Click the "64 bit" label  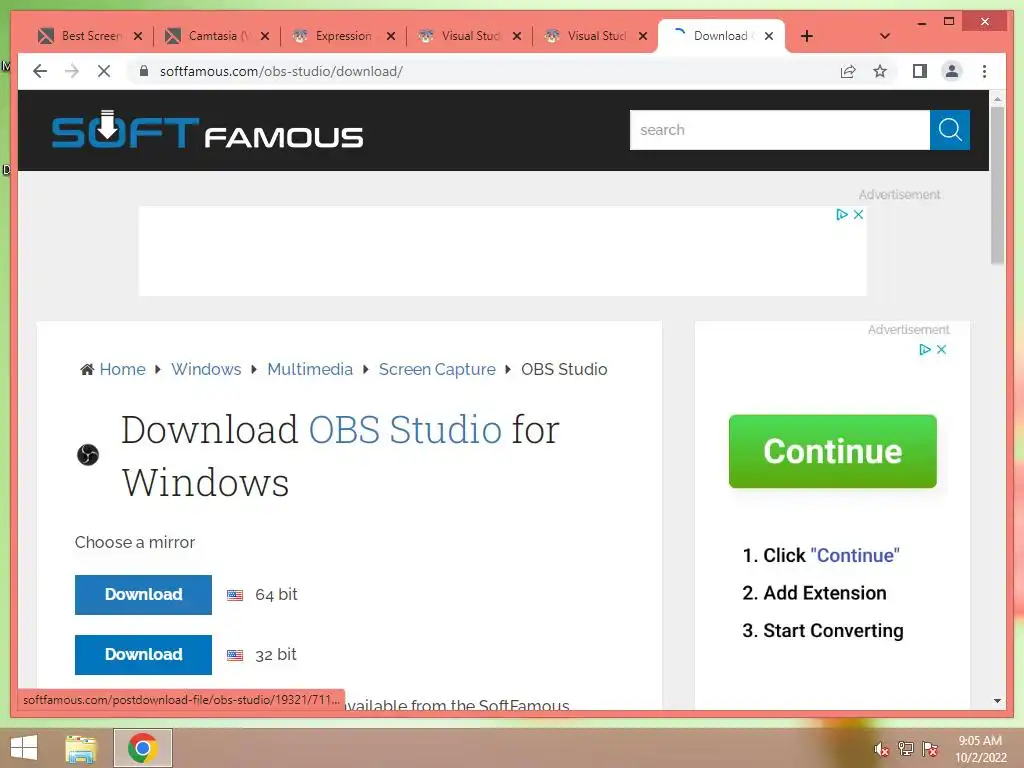[276, 595]
